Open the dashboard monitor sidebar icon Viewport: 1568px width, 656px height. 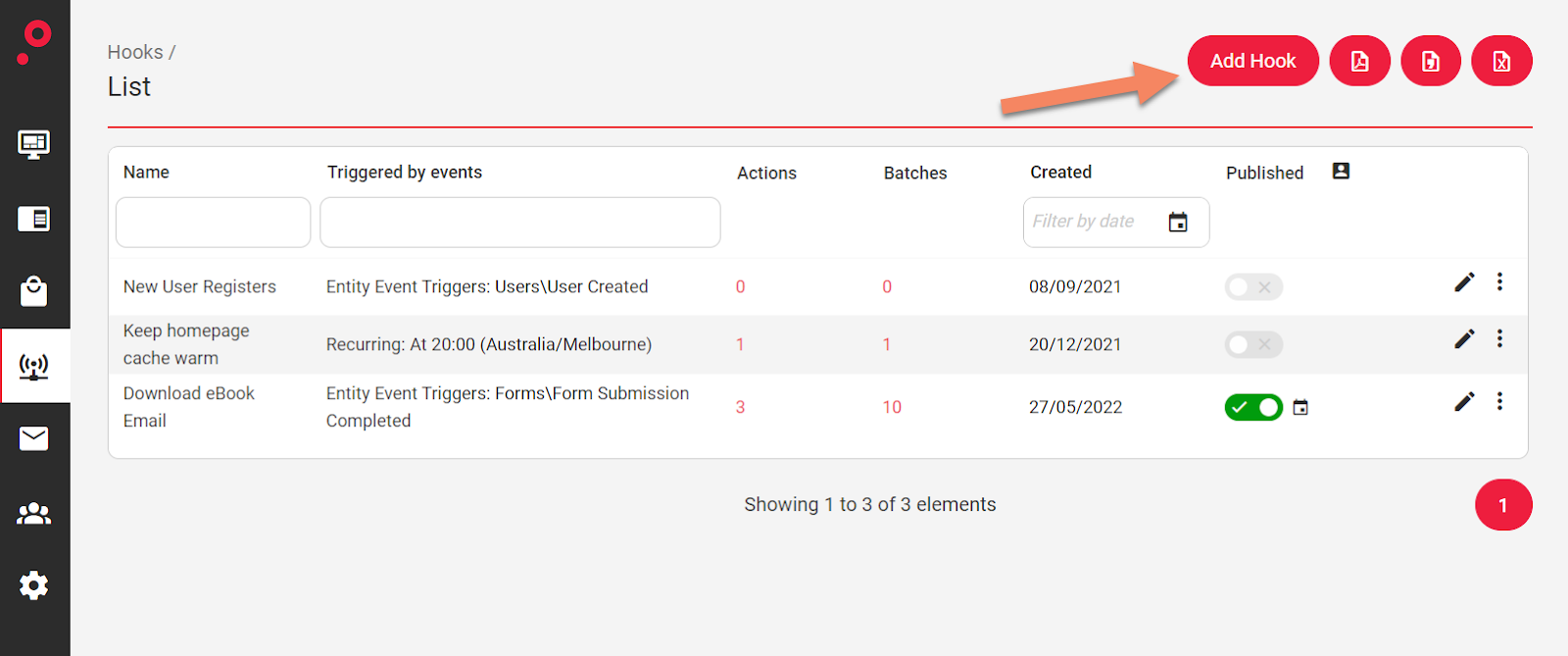point(34,145)
